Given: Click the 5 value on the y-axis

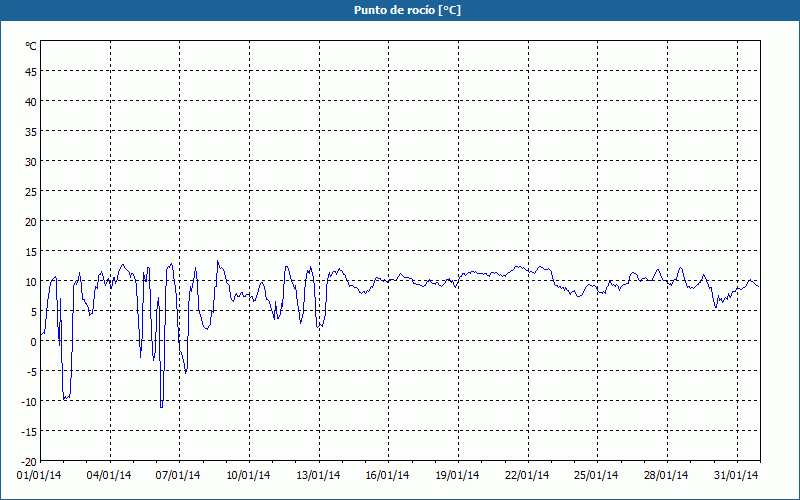Looking at the screenshot, I should 34,312.
